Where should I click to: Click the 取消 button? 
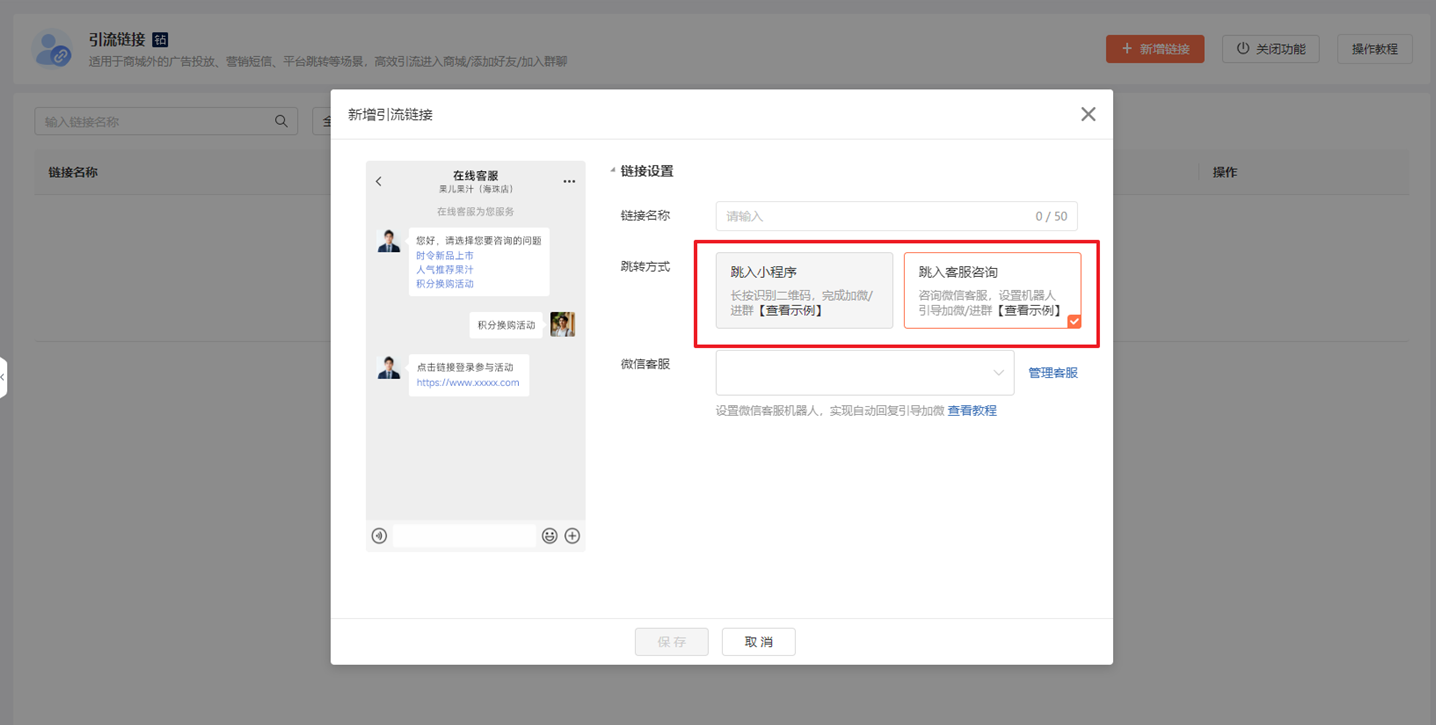tap(758, 642)
